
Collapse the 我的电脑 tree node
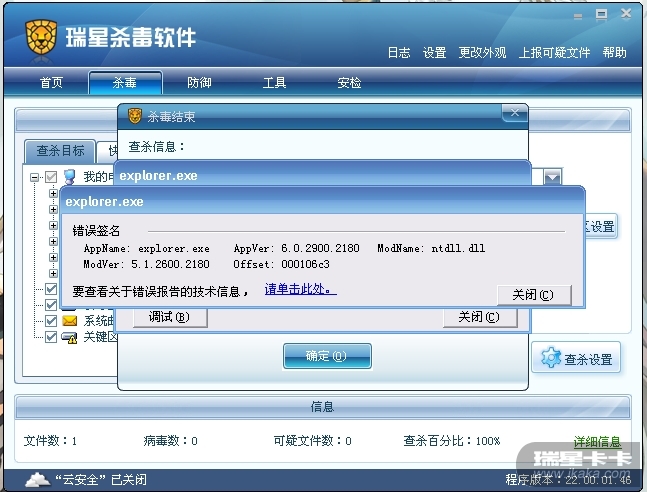click(35, 177)
